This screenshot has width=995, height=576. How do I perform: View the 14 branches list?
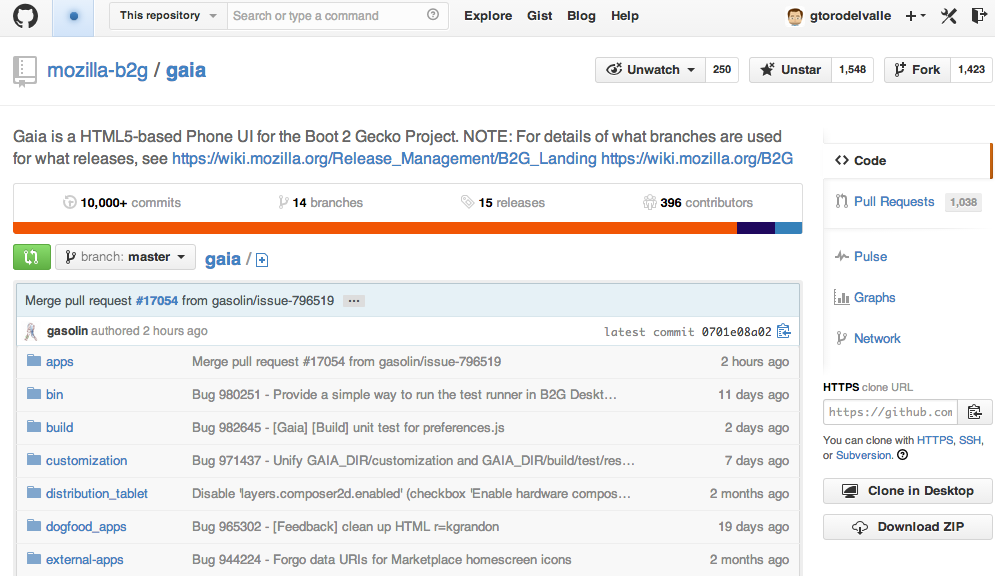(x=320, y=202)
